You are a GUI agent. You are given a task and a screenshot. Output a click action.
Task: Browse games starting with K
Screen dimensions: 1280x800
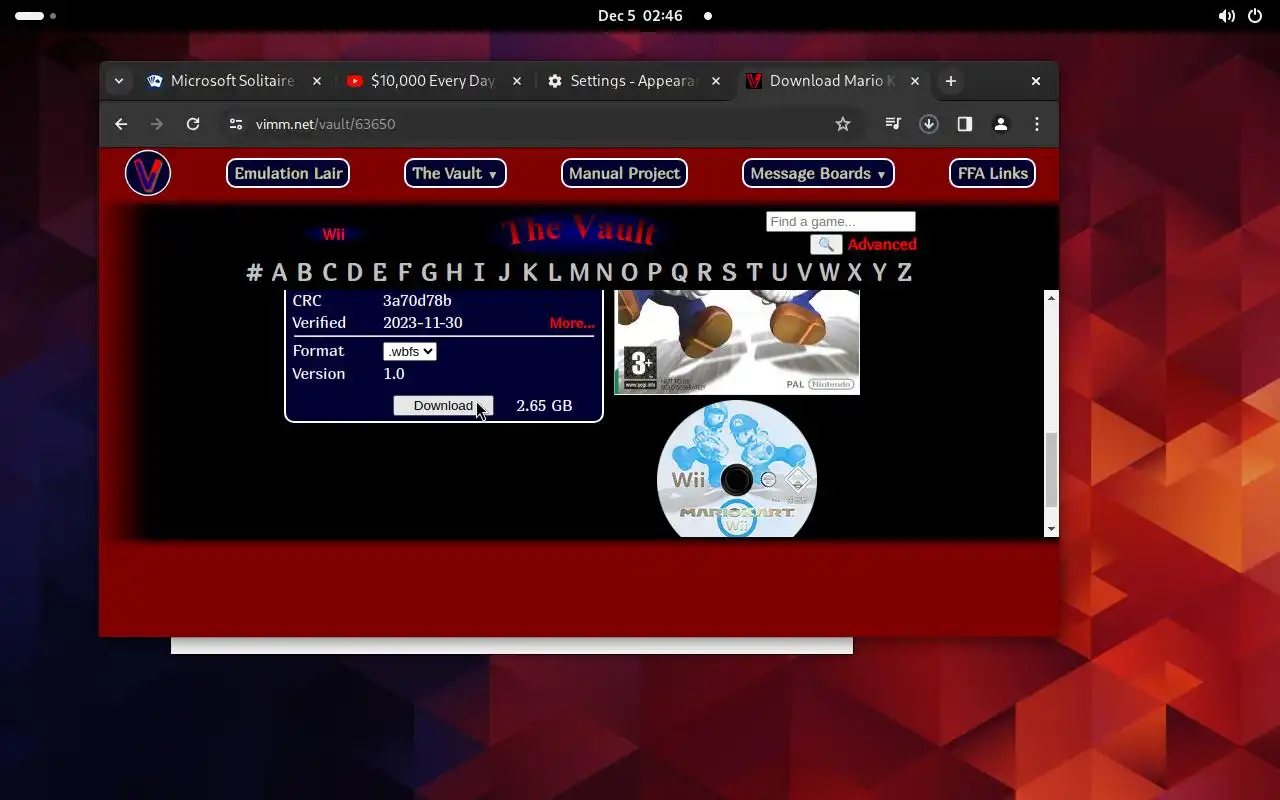click(x=529, y=272)
